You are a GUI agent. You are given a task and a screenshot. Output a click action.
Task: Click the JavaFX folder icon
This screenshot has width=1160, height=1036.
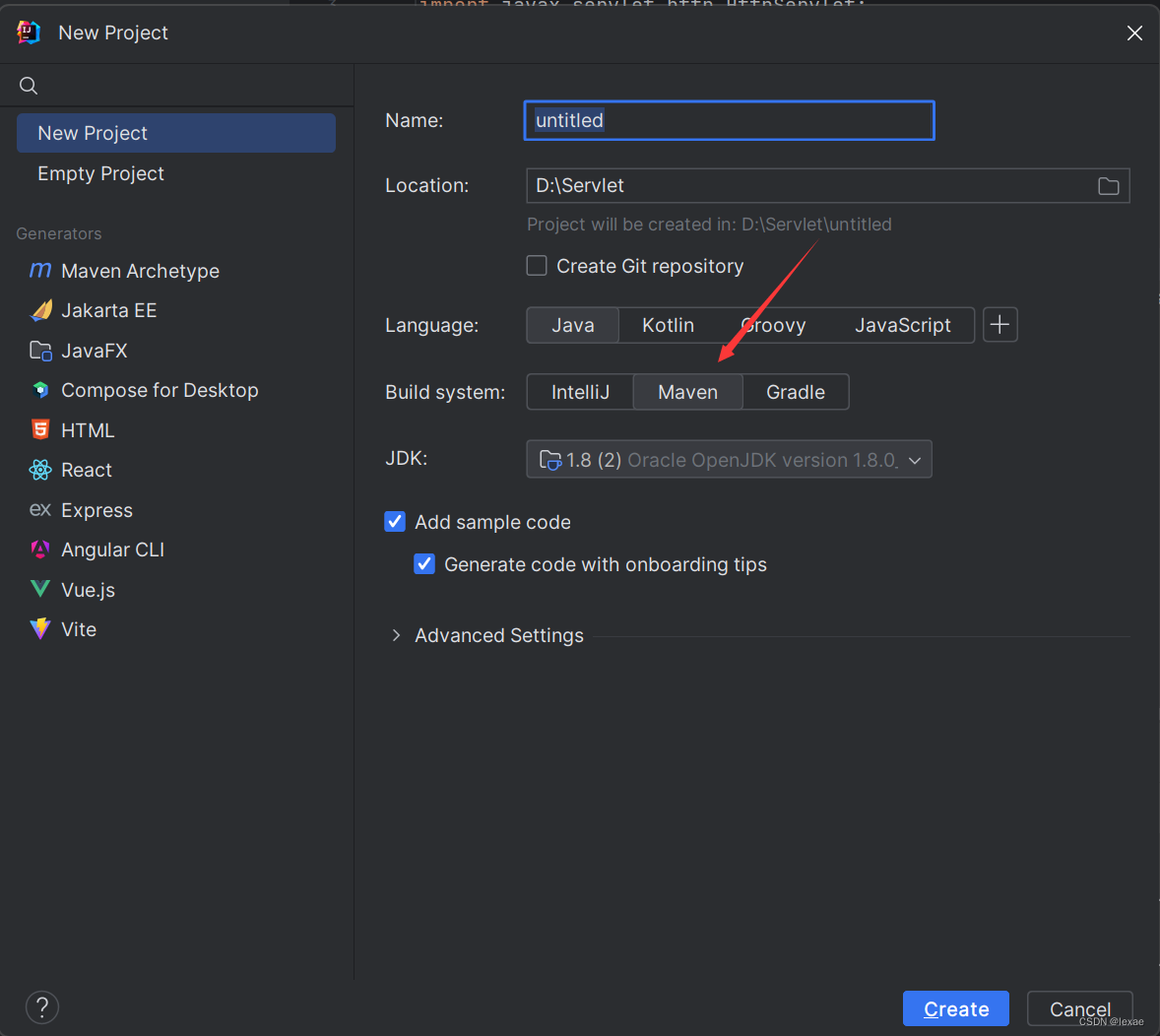40,350
